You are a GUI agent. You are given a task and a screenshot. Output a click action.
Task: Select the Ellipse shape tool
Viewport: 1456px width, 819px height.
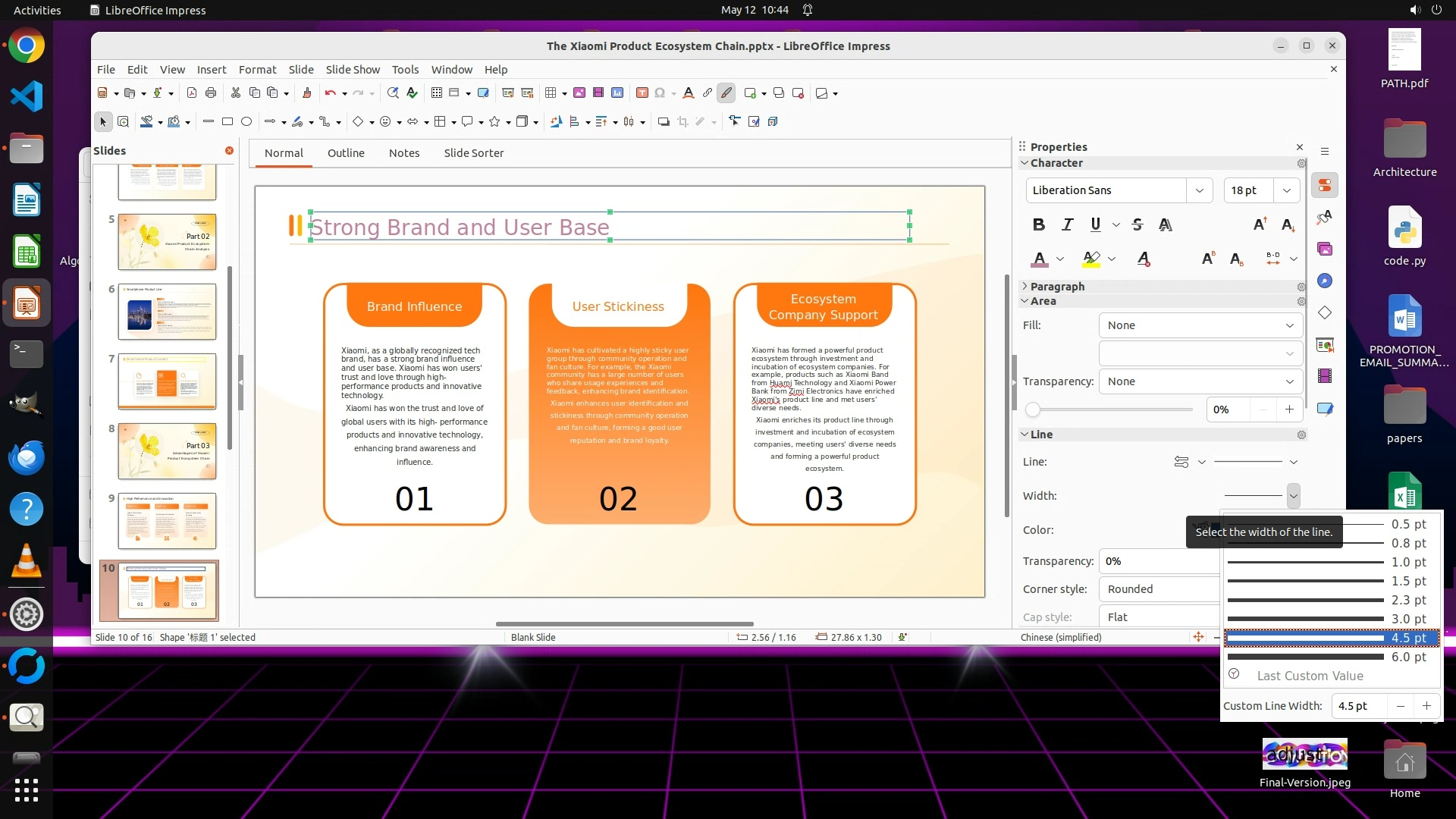(246, 121)
